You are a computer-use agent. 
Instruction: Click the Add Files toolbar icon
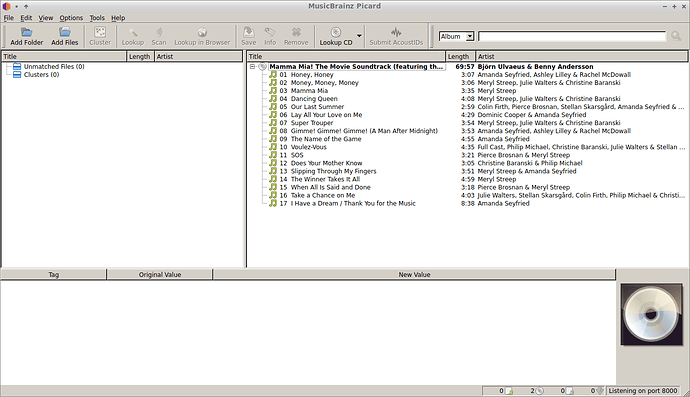65,32
